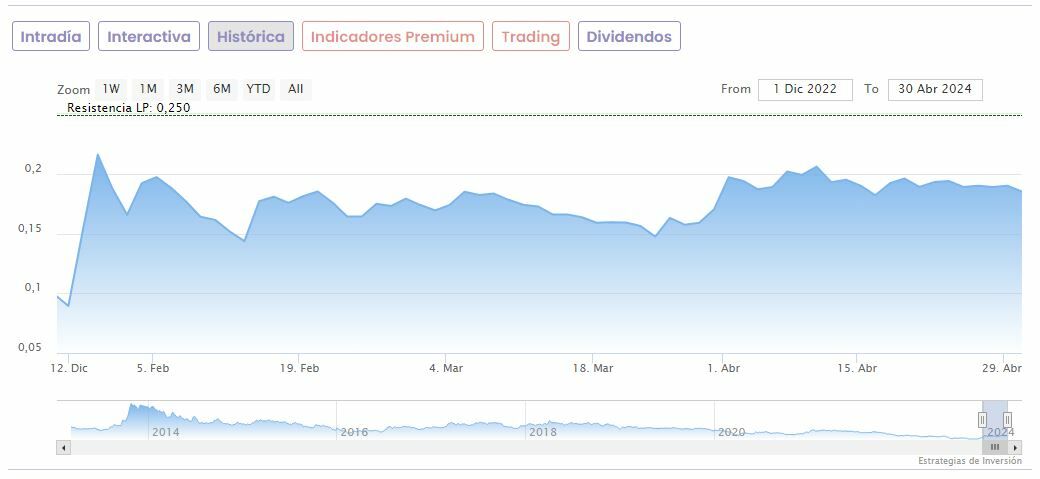View the Dividendos tab
This screenshot has width=1040, height=479.
[629, 37]
